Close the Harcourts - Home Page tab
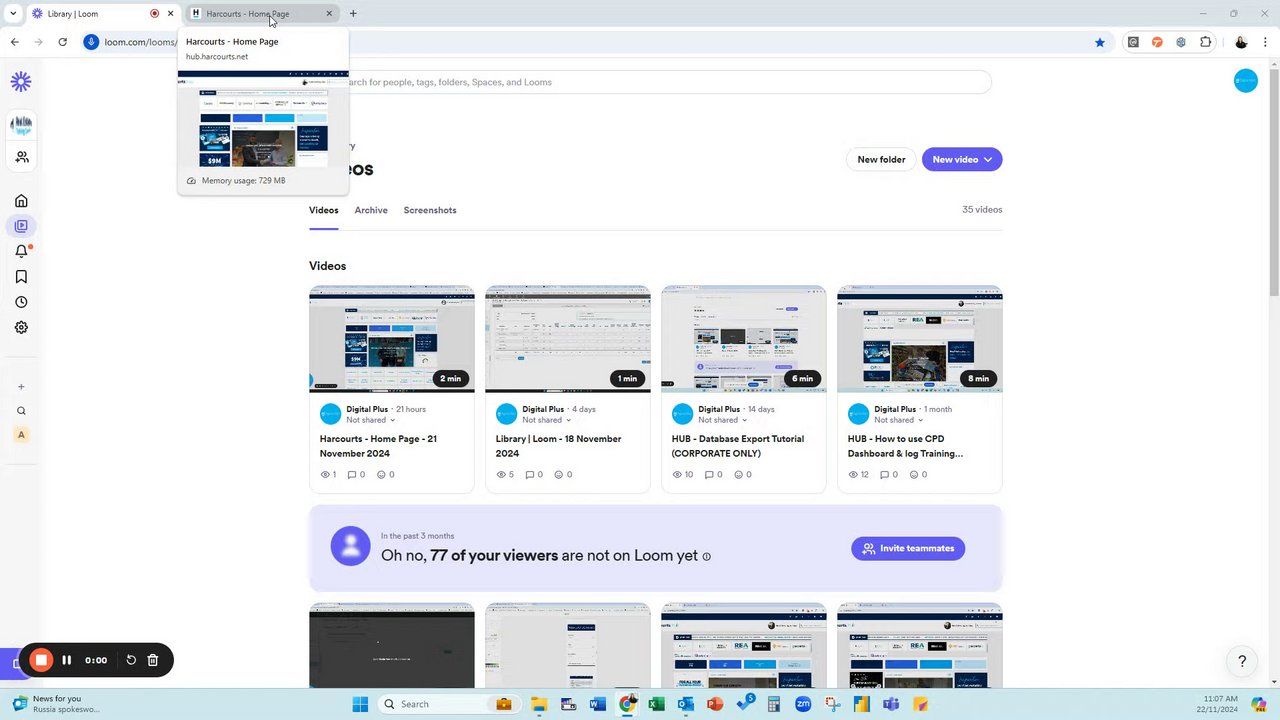The width and height of the screenshot is (1280, 720). pyautogui.click(x=329, y=13)
